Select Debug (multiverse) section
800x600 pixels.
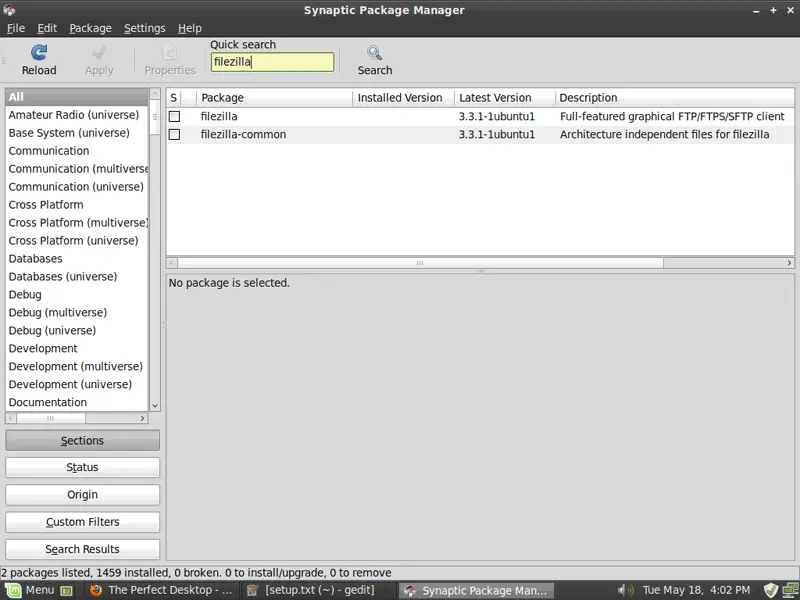[x=77, y=312]
